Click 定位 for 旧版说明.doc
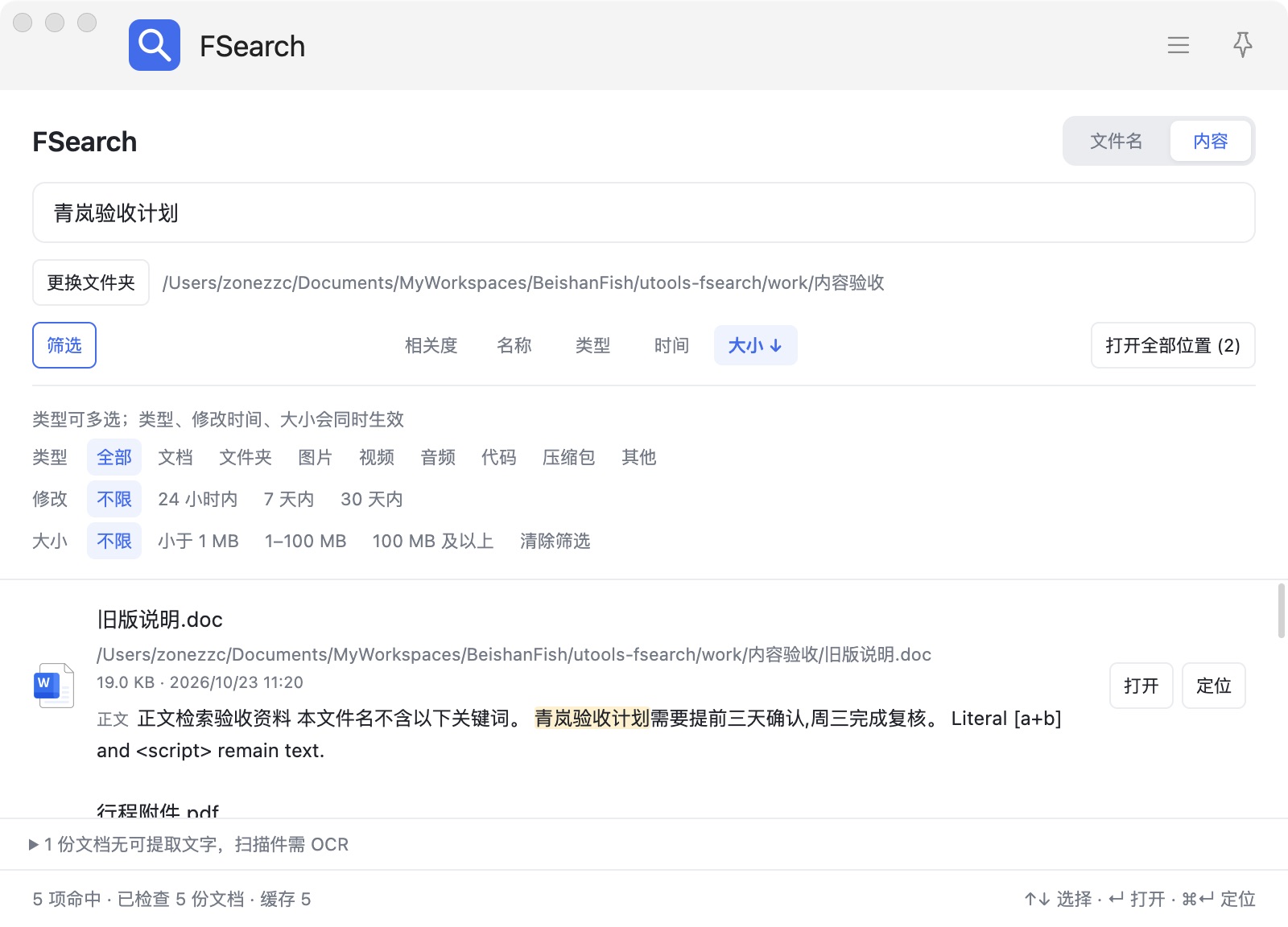Image resolution: width=1288 pixels, height=927 pixels. click(1214, 686)
